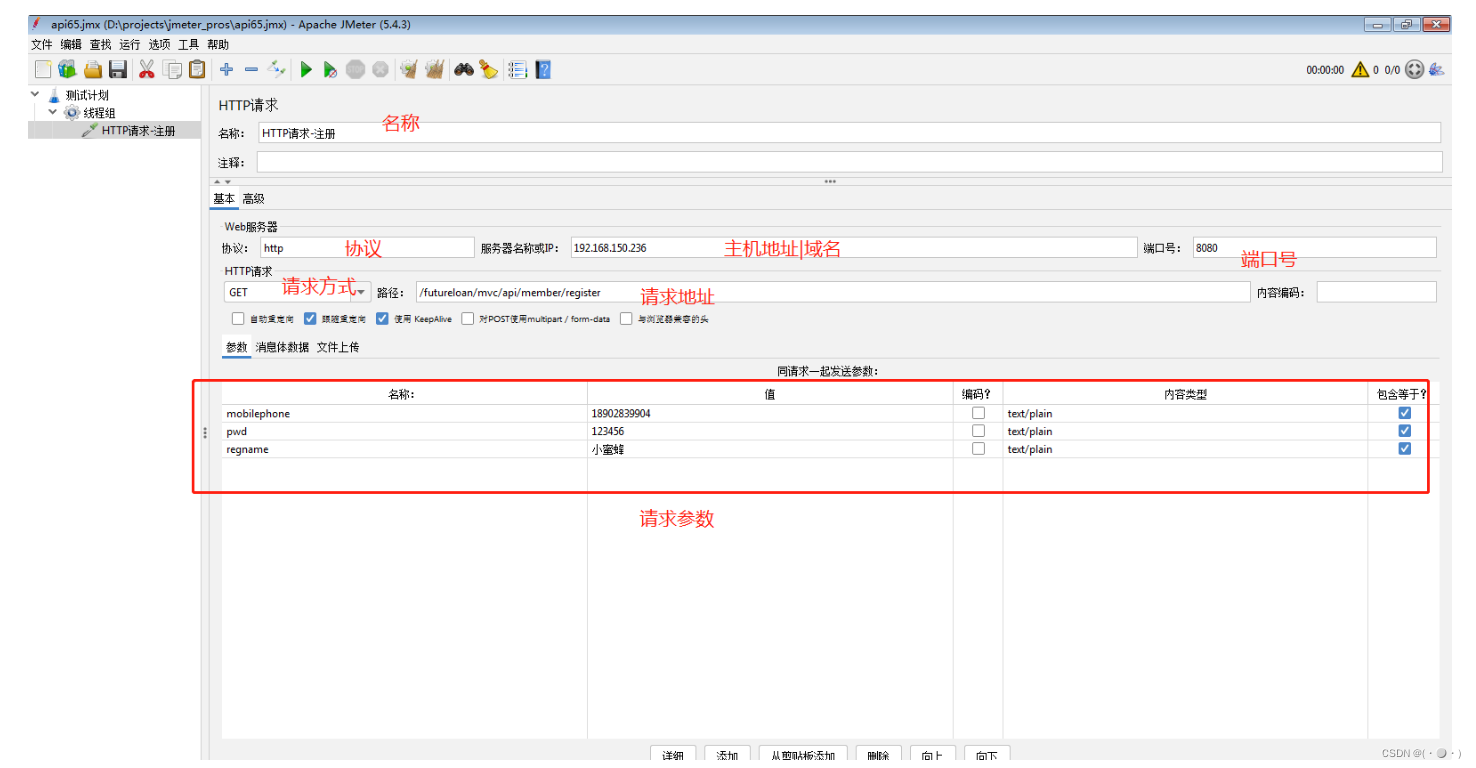The width and height of the screenshot is (1476, 768).
Task: Select the 参数 tab
Action: [x=237, y=347]
